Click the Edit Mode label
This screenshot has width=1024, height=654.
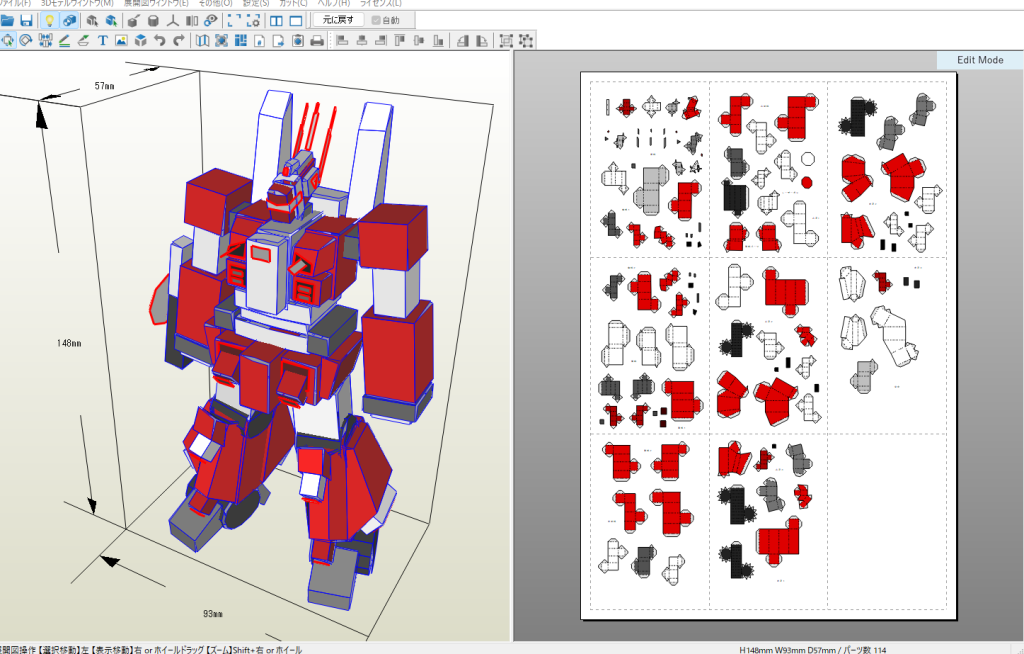pos(980,59)
